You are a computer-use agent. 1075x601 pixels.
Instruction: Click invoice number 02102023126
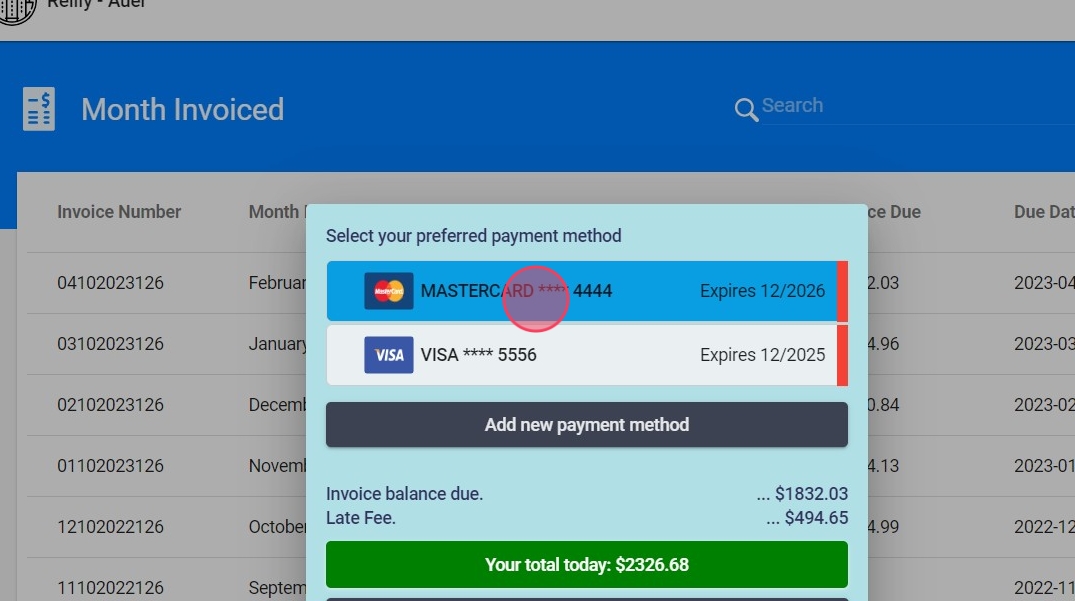[x=110, y=405]
